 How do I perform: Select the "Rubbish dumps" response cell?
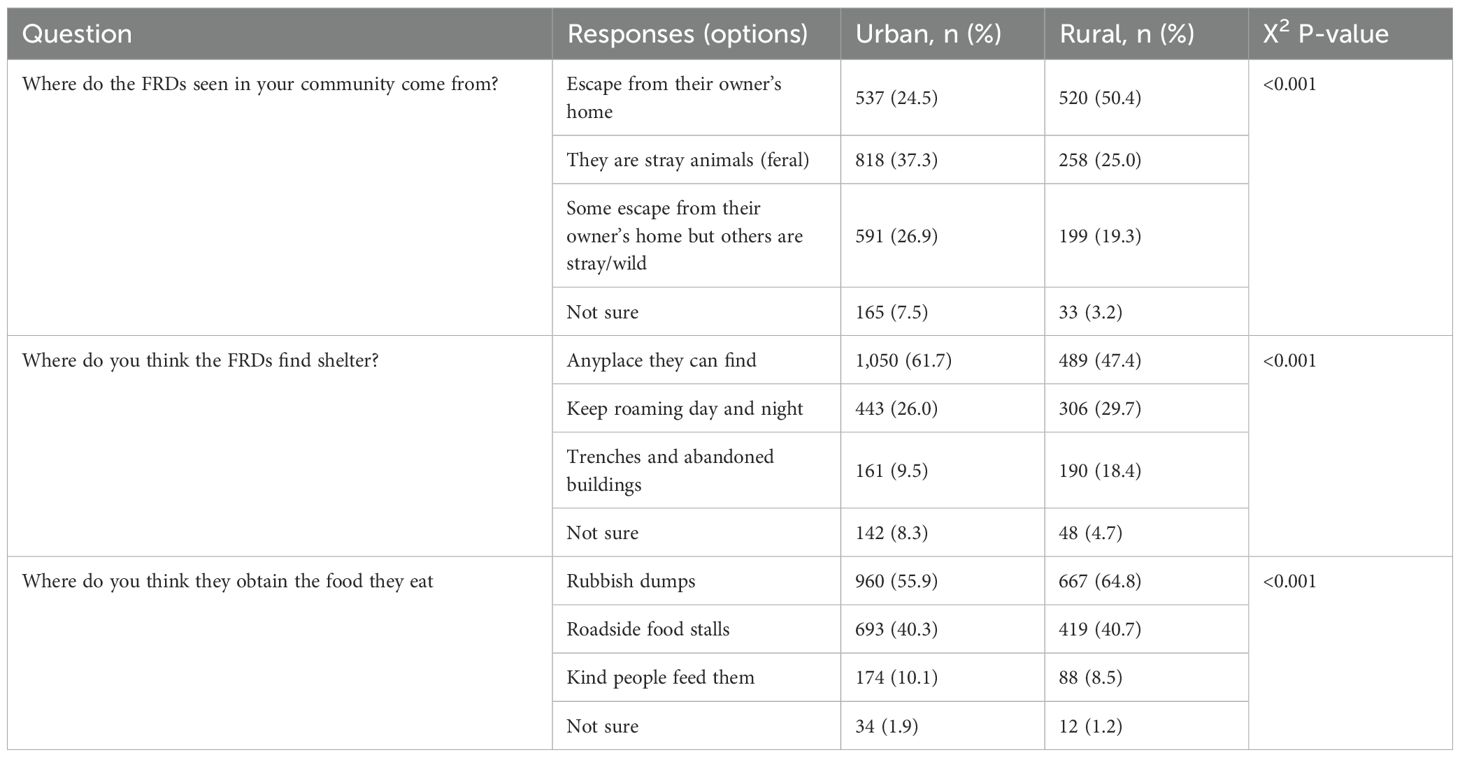tap(631, 580)
